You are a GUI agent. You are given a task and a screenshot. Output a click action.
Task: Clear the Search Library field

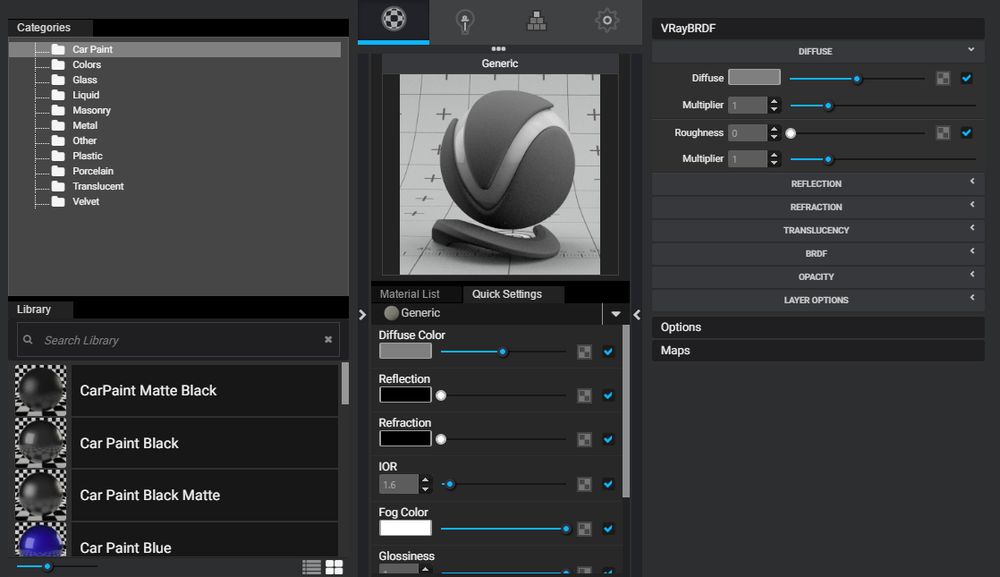[328, 340]
